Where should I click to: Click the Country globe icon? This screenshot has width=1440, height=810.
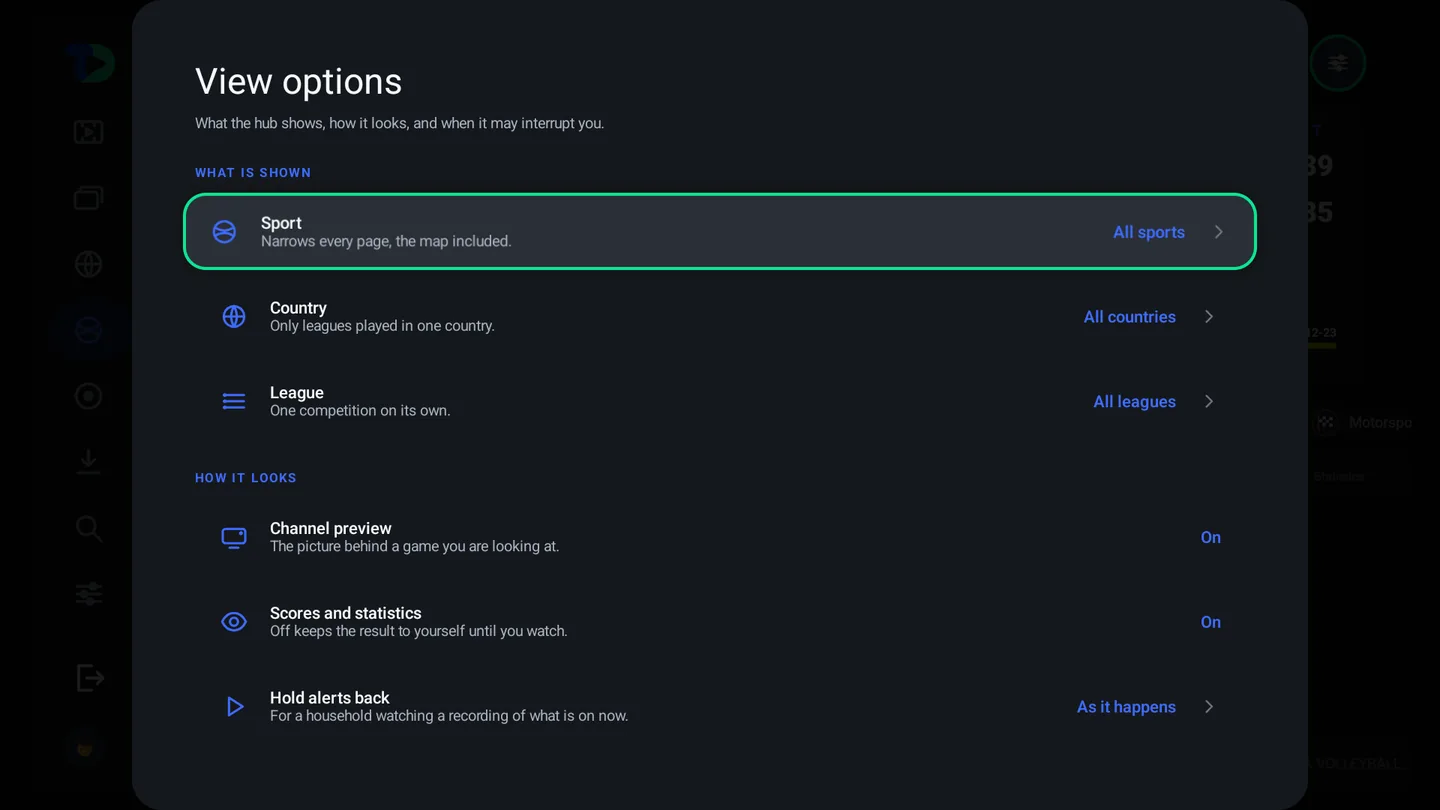point(234,317)
